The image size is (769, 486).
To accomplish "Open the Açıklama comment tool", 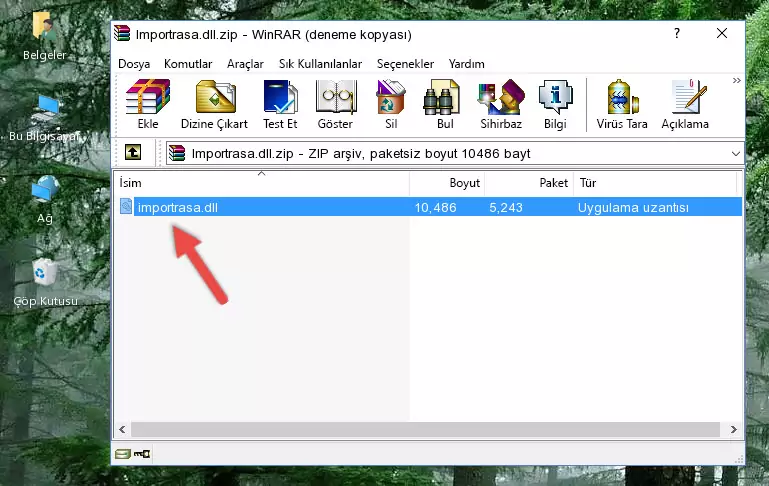I will tap(685, 104).
